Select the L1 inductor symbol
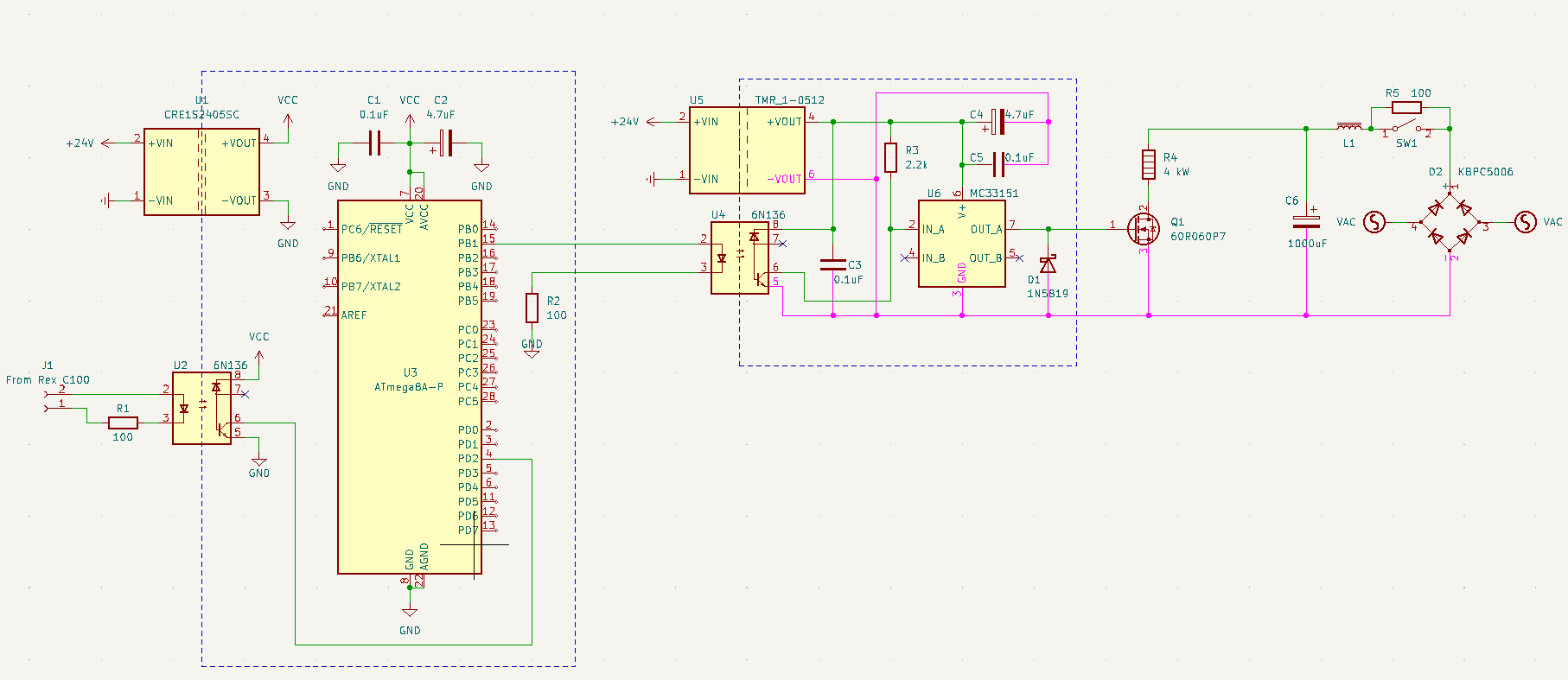 (x=1348, y=127)
